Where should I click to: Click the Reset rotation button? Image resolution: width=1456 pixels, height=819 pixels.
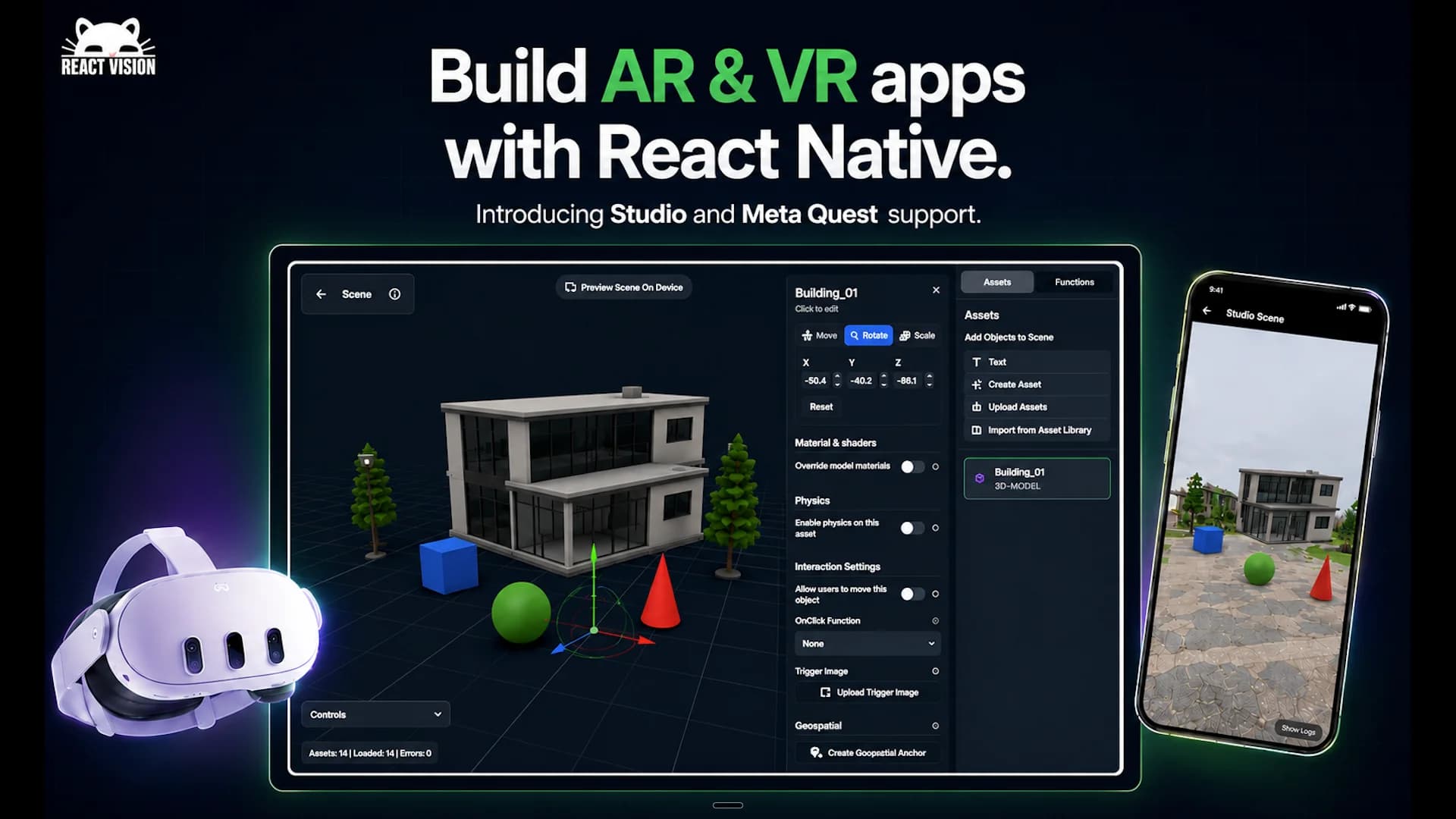pos(821,407)
